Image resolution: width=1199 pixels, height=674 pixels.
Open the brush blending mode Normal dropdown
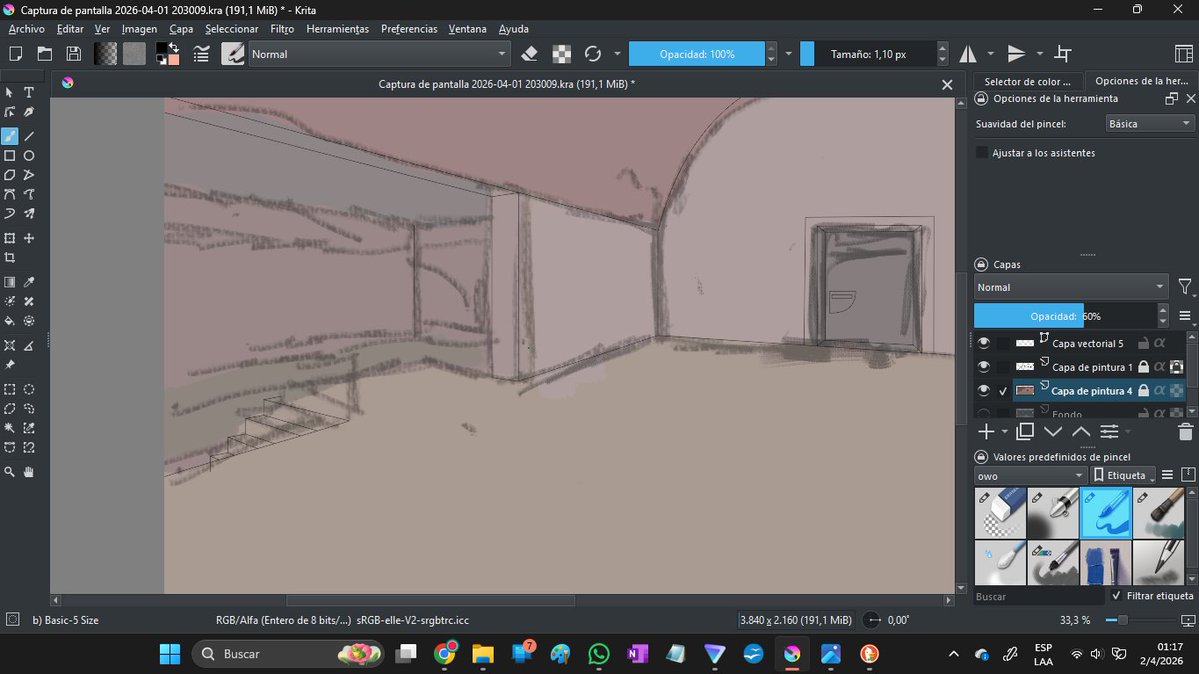point(379,54)
